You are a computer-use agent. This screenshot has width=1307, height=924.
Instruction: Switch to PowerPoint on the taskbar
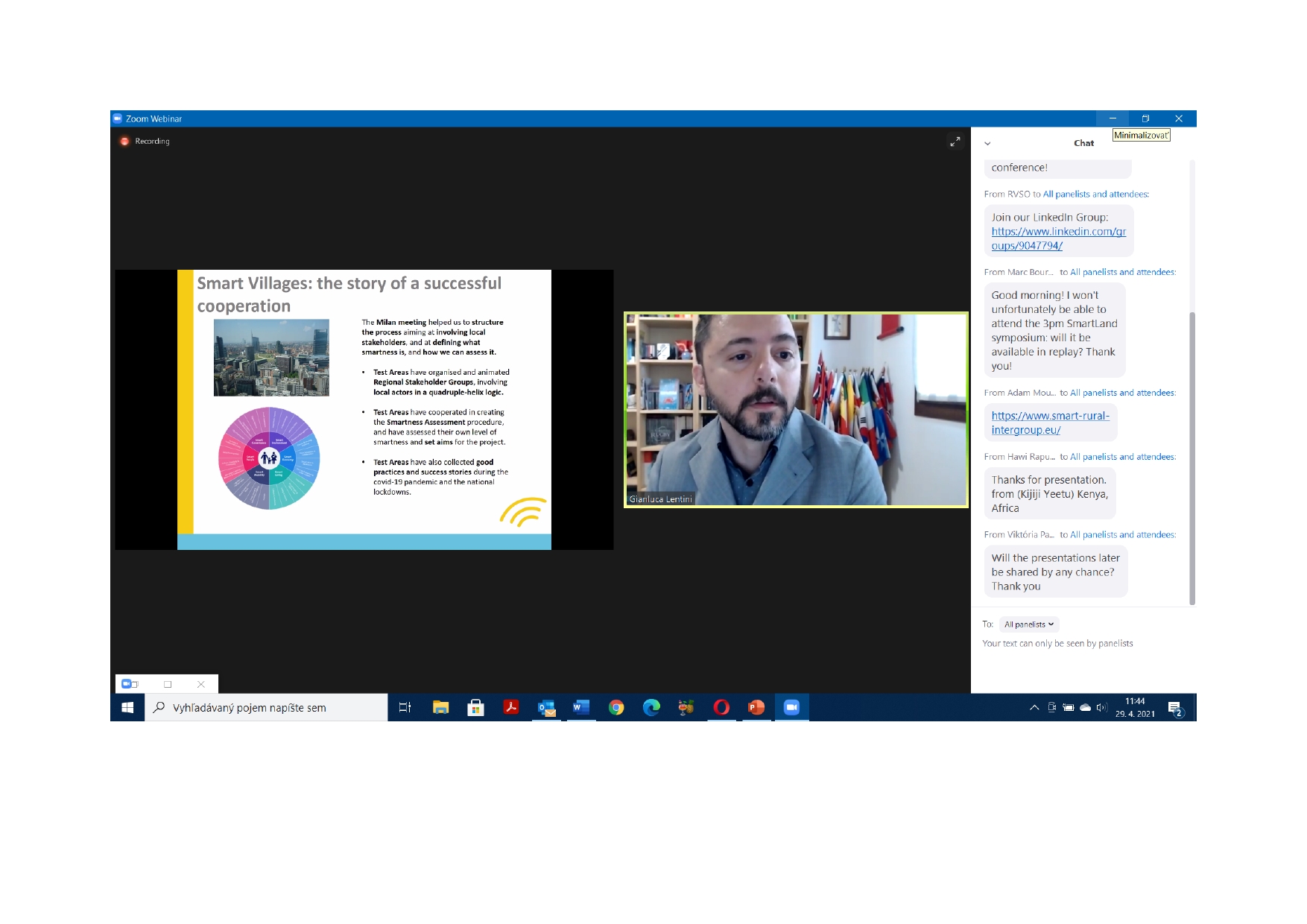tap(756, 707)
